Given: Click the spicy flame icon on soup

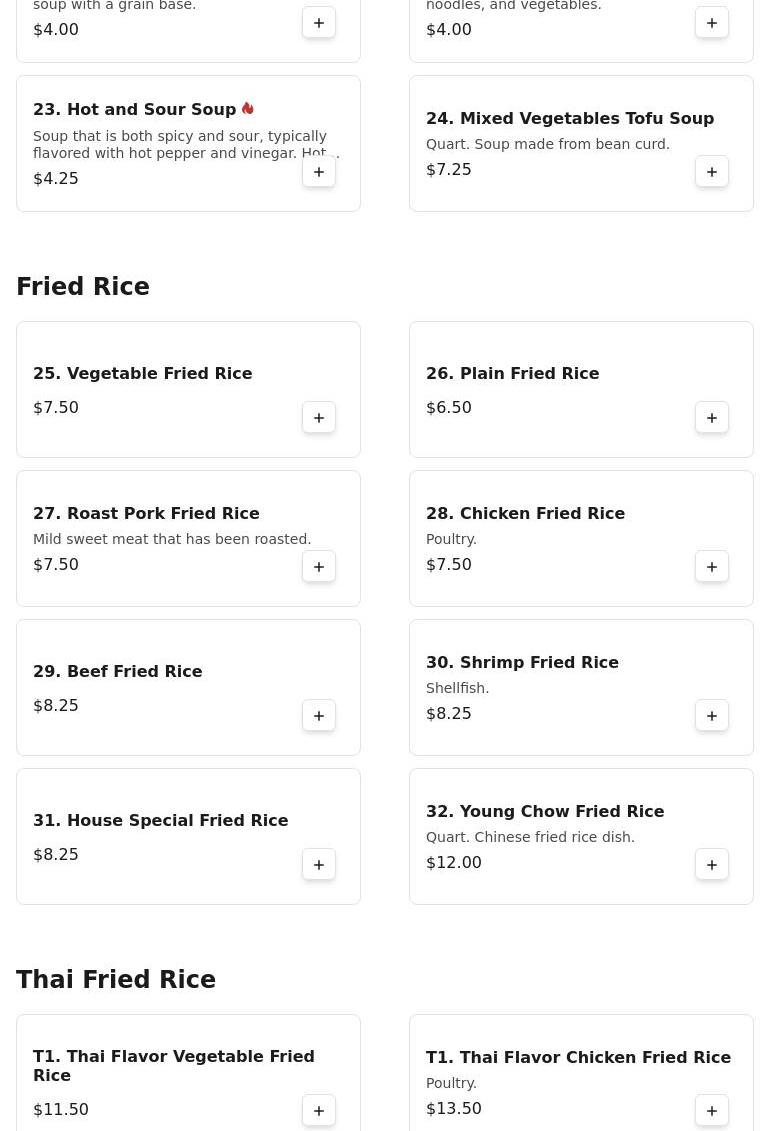Looking at the screenshot, I should click(248, 108).
